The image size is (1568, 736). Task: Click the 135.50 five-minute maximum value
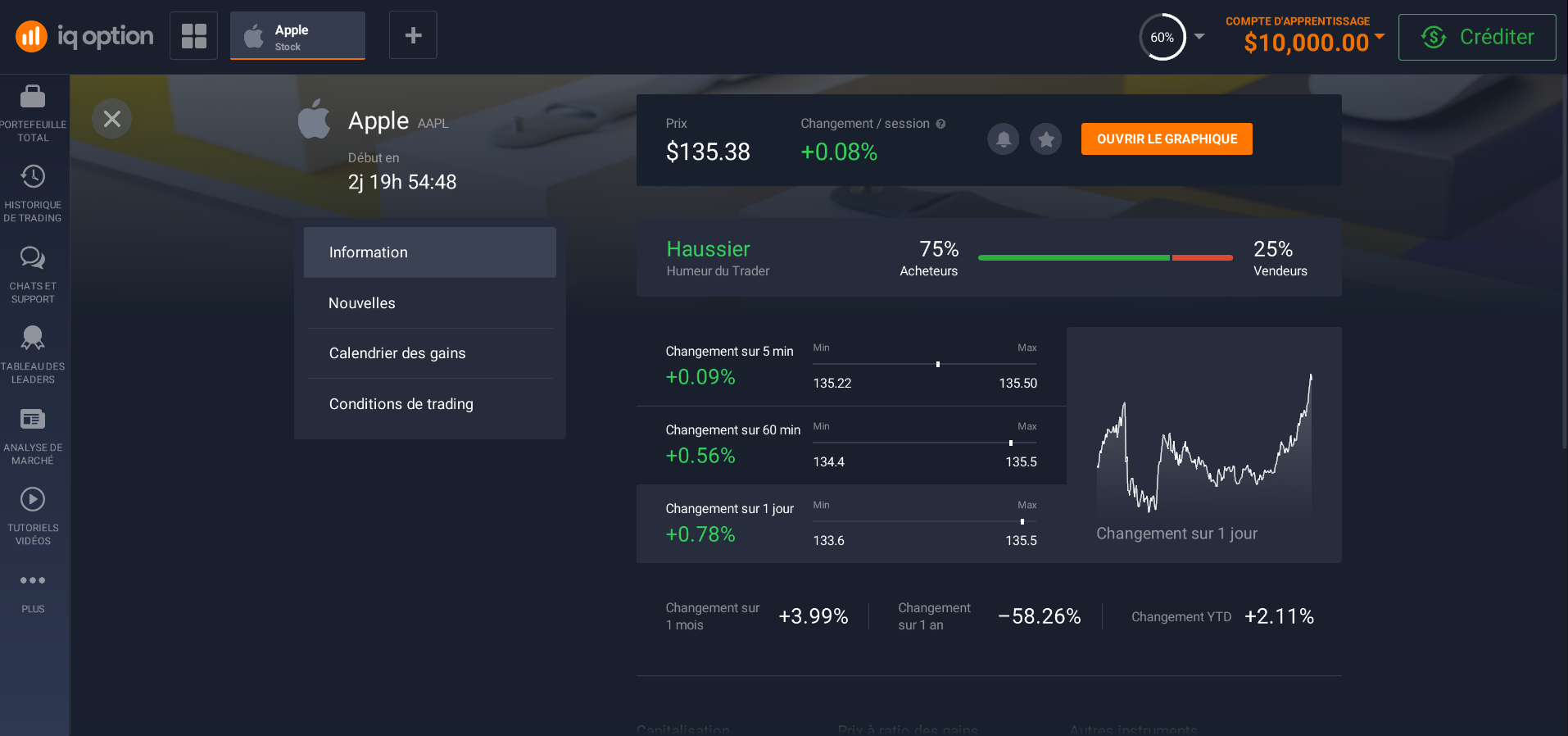coord(1018,384)
